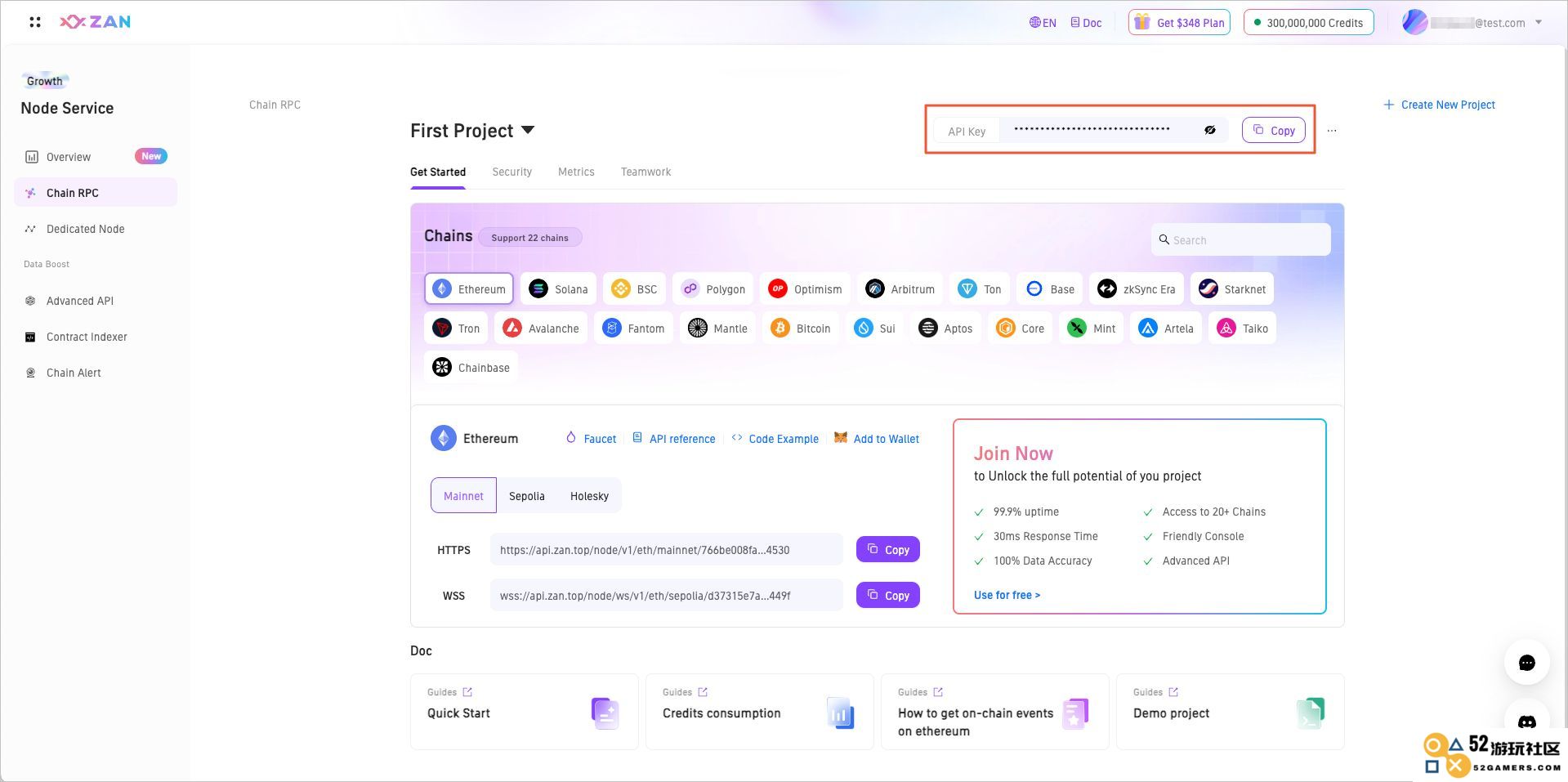Open Chain Alert
Image resolution: width=1568 pixels, height=782 pixels.
tap(96, 373)
